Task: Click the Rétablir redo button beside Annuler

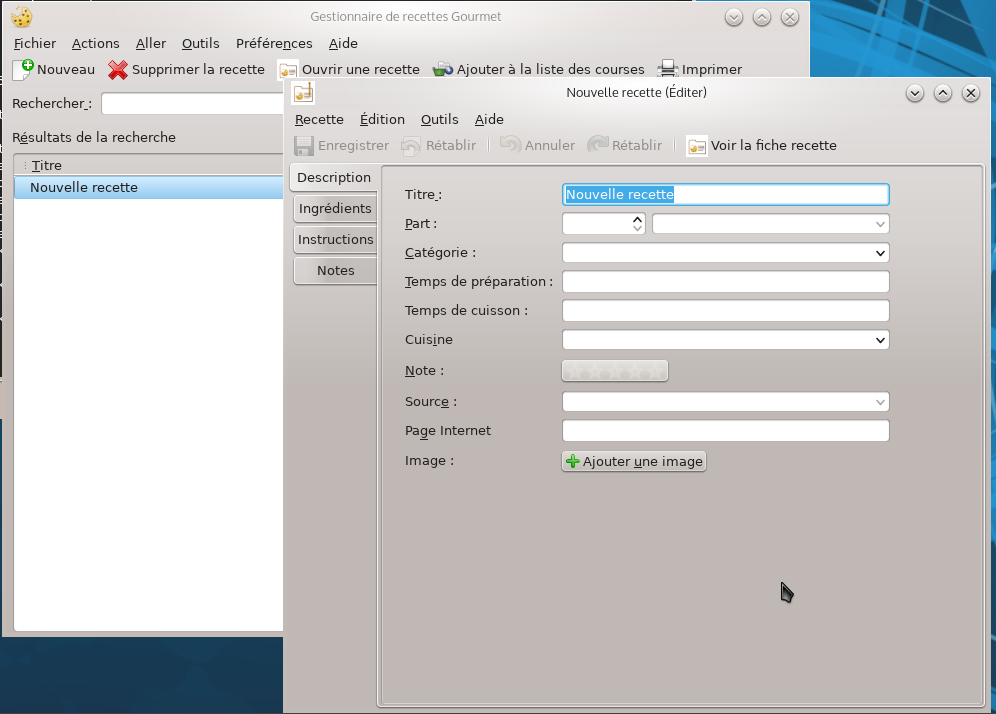Action: 625,145
